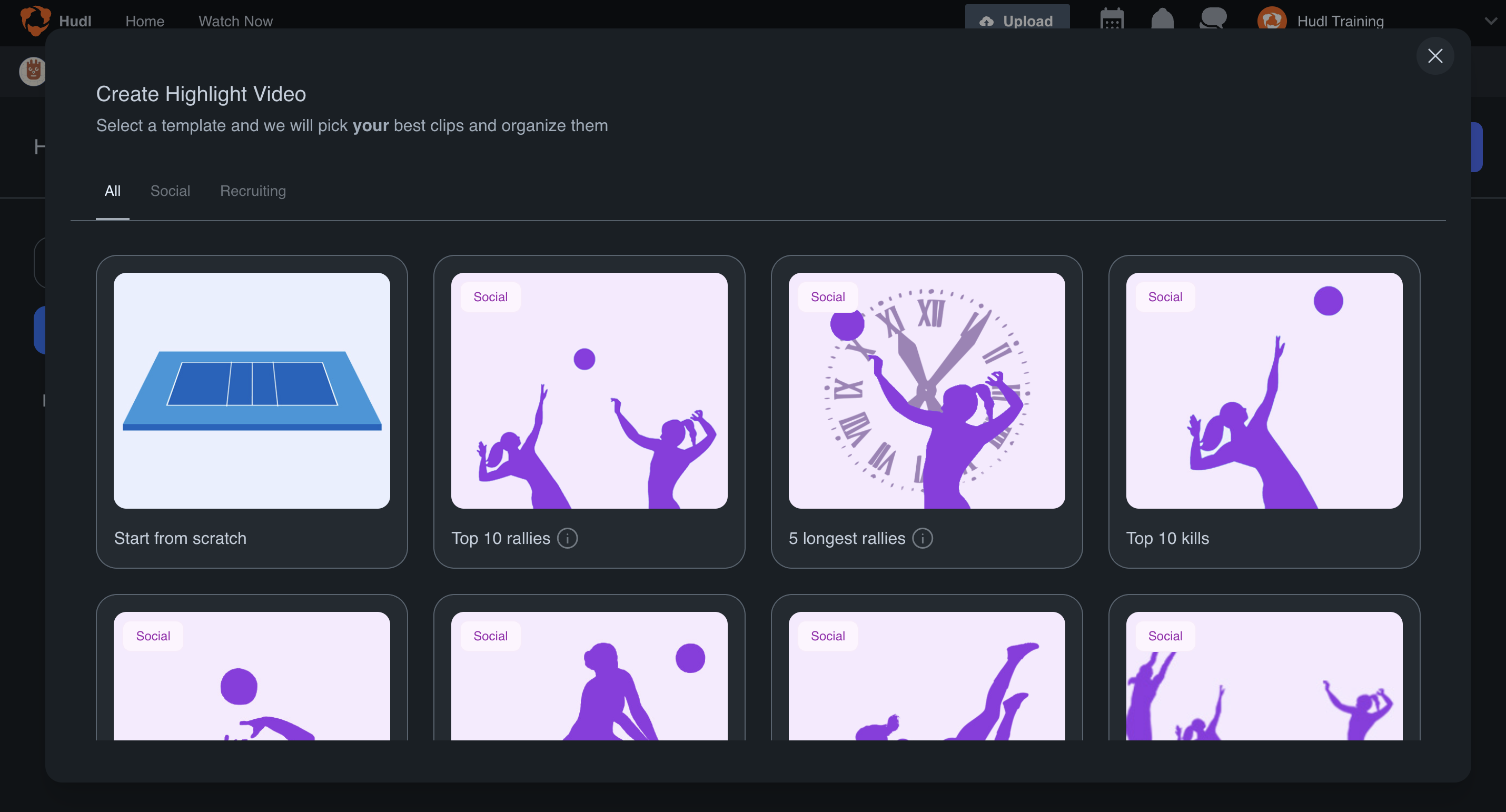Select the 5 longest rallies clock thumbnail

[926, 391]
